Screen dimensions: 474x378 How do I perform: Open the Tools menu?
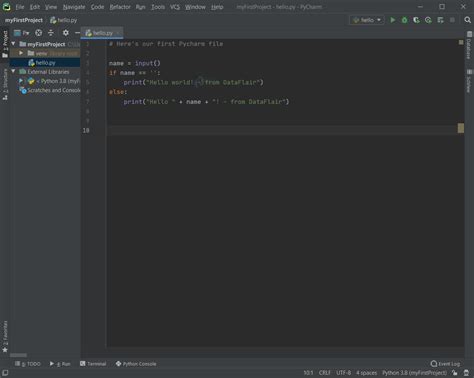(x=158, y=7)
